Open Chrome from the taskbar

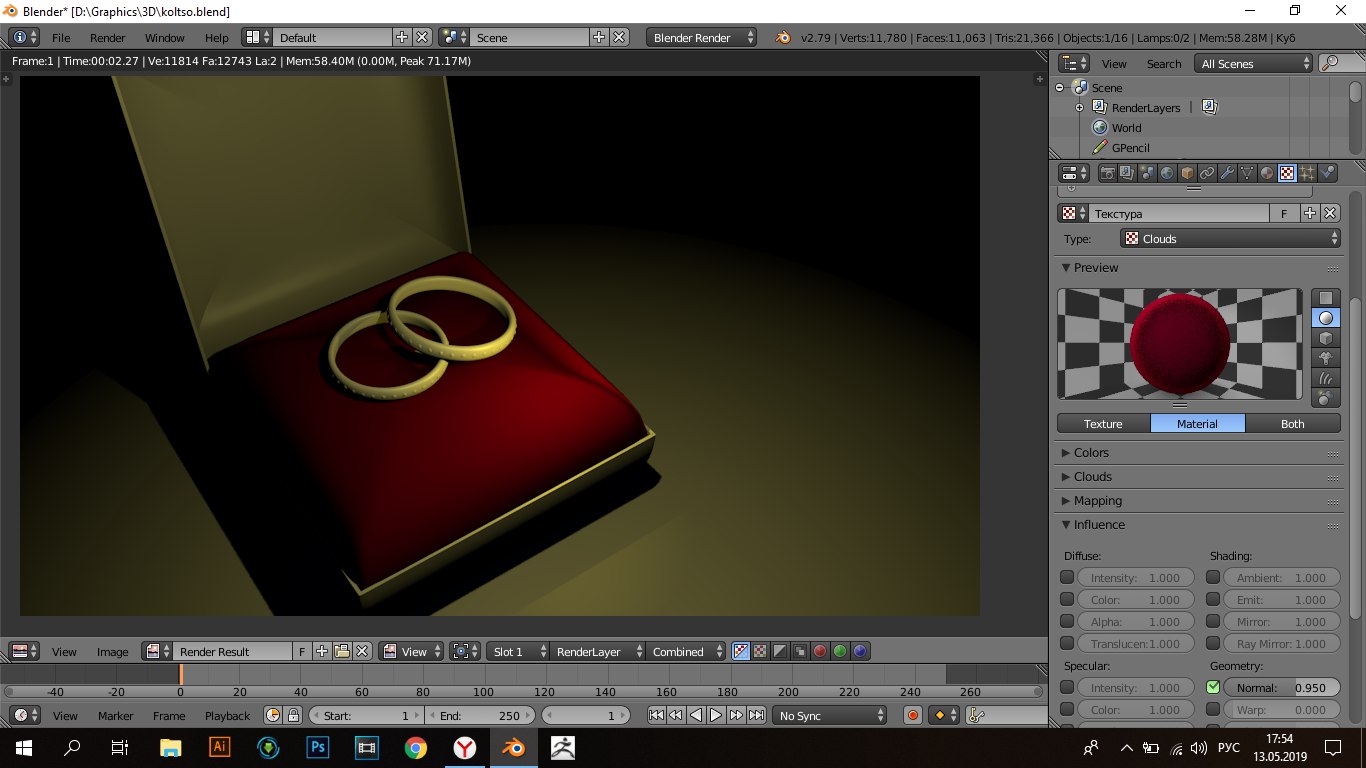(x=416, y=747)
